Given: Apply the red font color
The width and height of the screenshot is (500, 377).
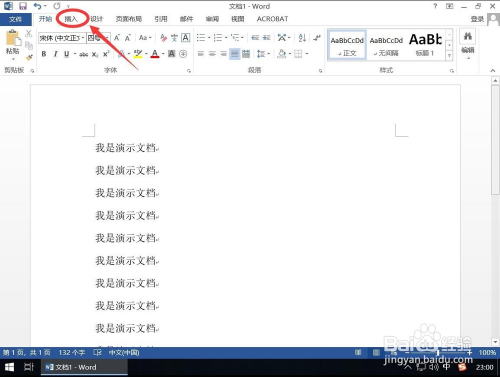Looking at the screenshot, I should tap(155, 54).
